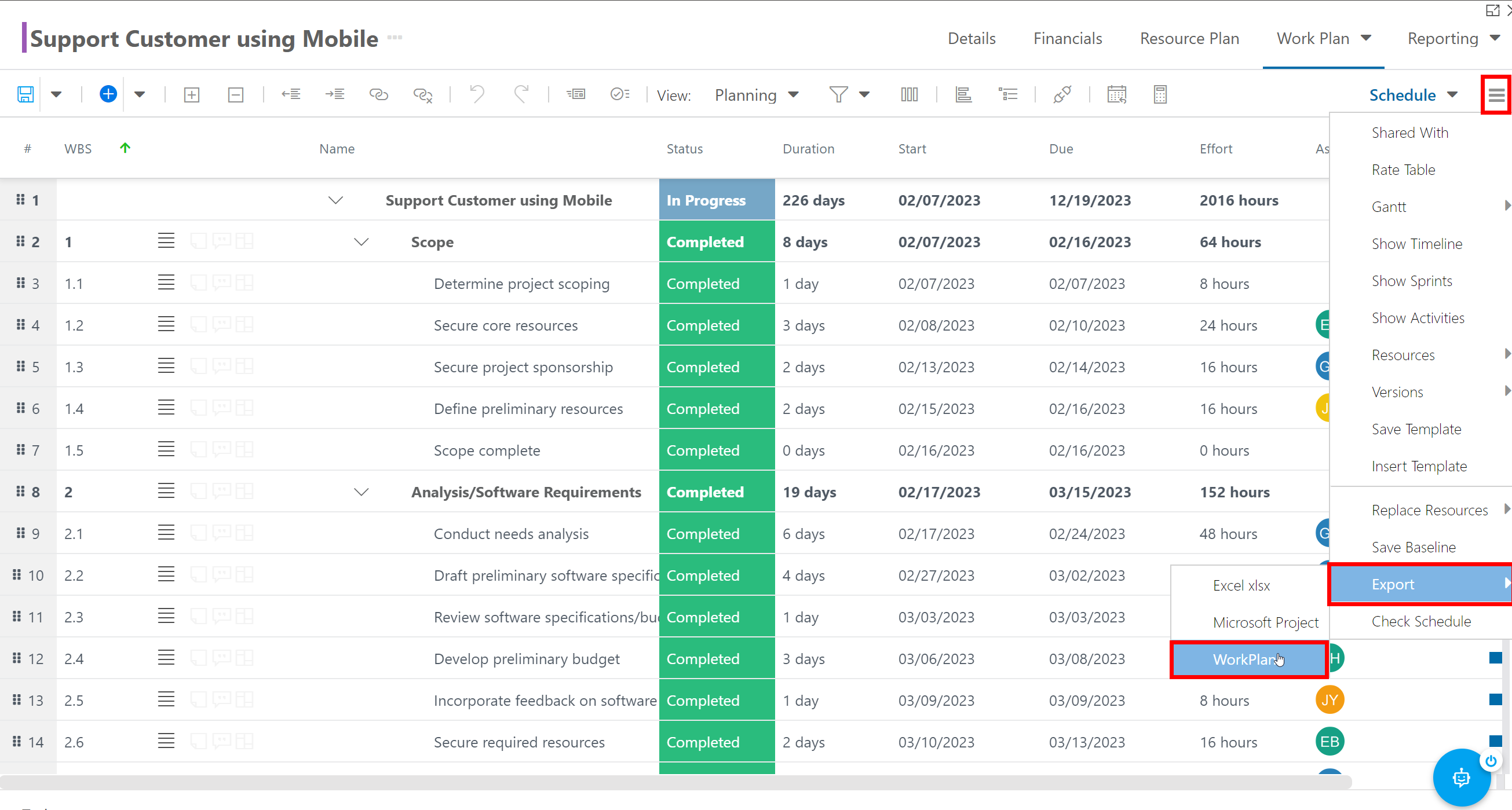Open the Schedule dropdown
1512x810 pixels.
(1414, 95)
